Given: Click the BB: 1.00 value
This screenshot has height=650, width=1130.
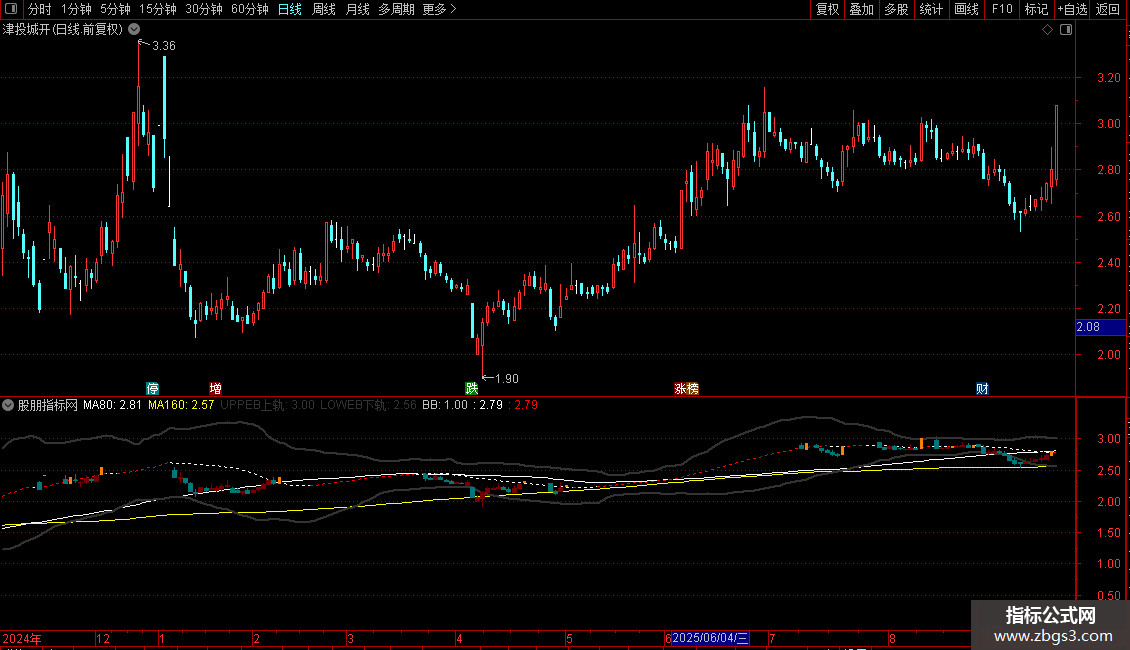Looking at the screenshot, I should point(445,405).
